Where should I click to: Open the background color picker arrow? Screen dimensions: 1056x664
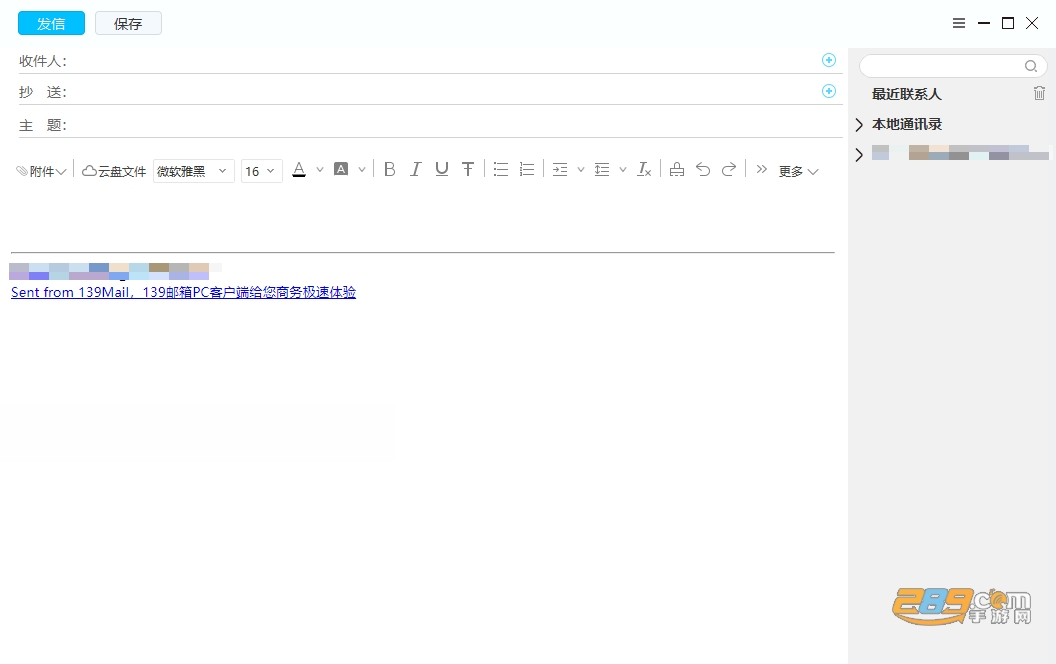point(362,170)
